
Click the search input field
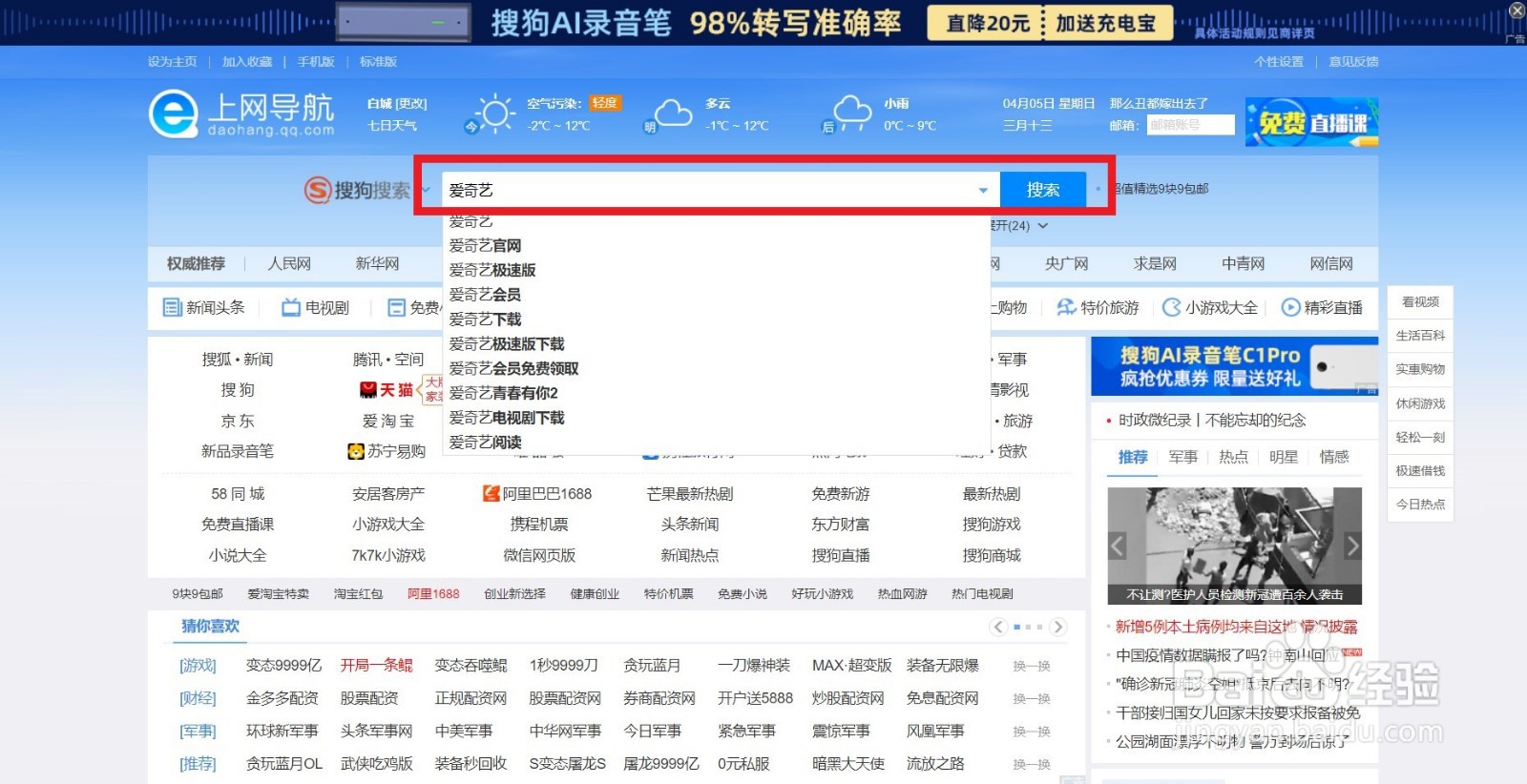721,190
